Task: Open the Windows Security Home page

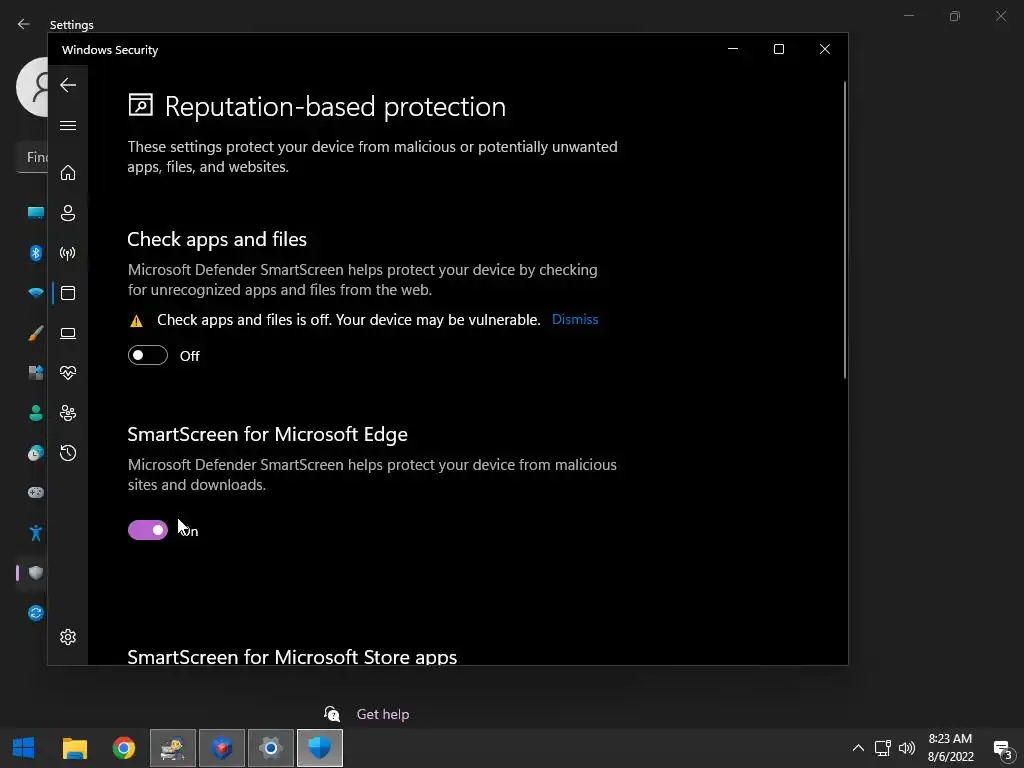Action: click(68, 172)
